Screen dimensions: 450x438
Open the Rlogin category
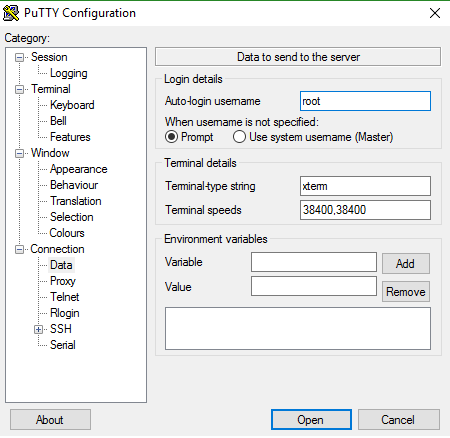click(65, 313)
